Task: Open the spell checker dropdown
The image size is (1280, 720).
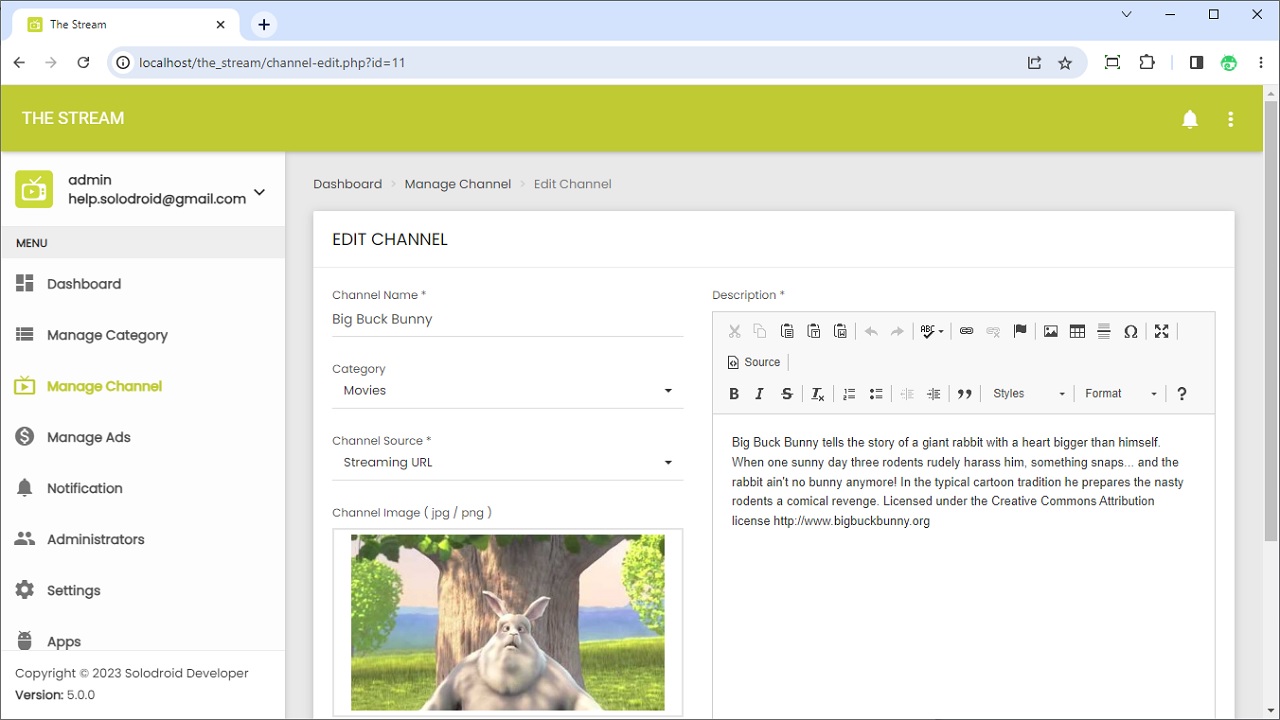Action: tap(932, 332)
